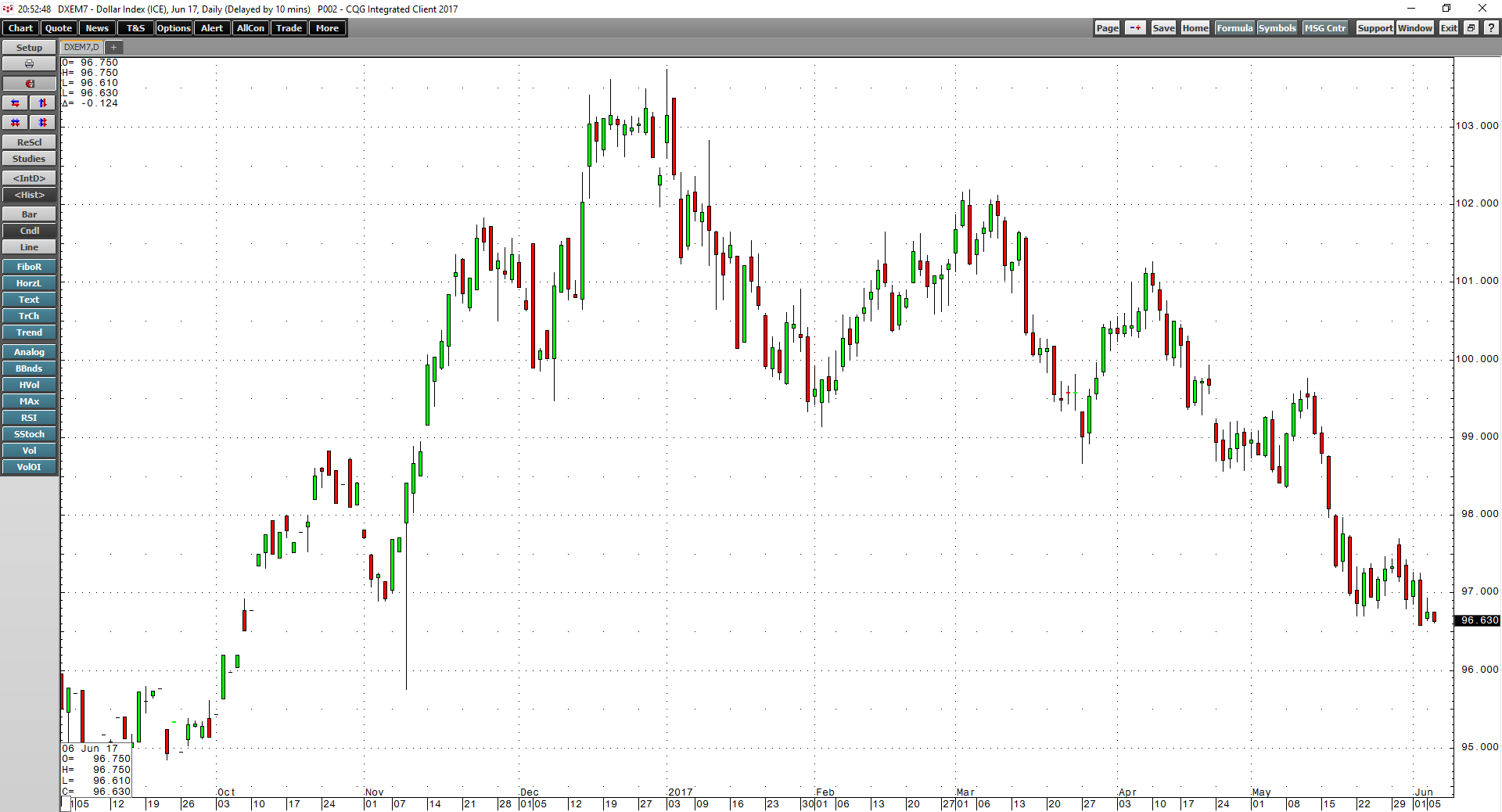This screenshot has height=812, width=1502.
Task: Click the Mar month label on time axis
Action: coord(965,792)
